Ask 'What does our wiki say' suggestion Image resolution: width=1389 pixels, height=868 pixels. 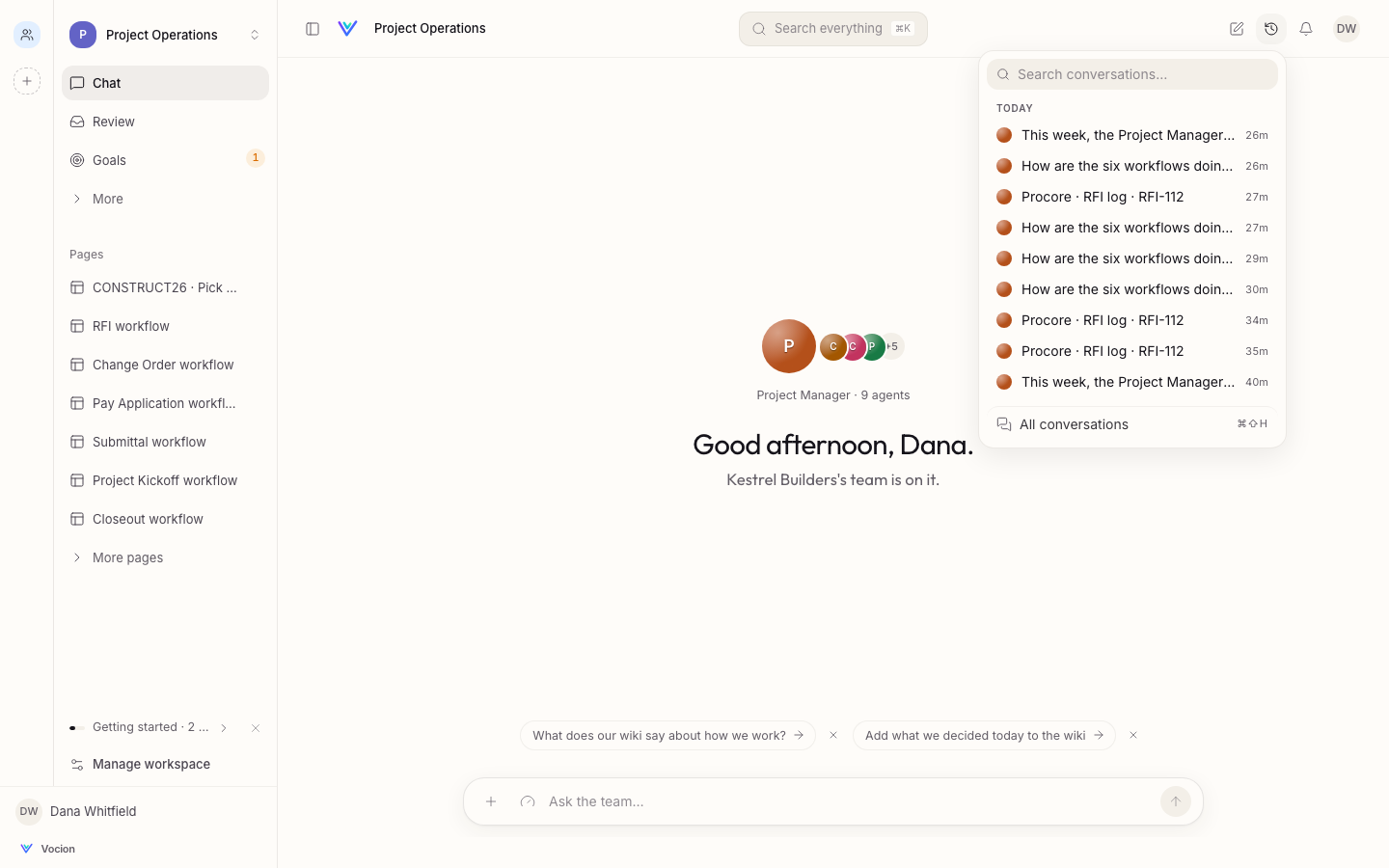[667, 735]
